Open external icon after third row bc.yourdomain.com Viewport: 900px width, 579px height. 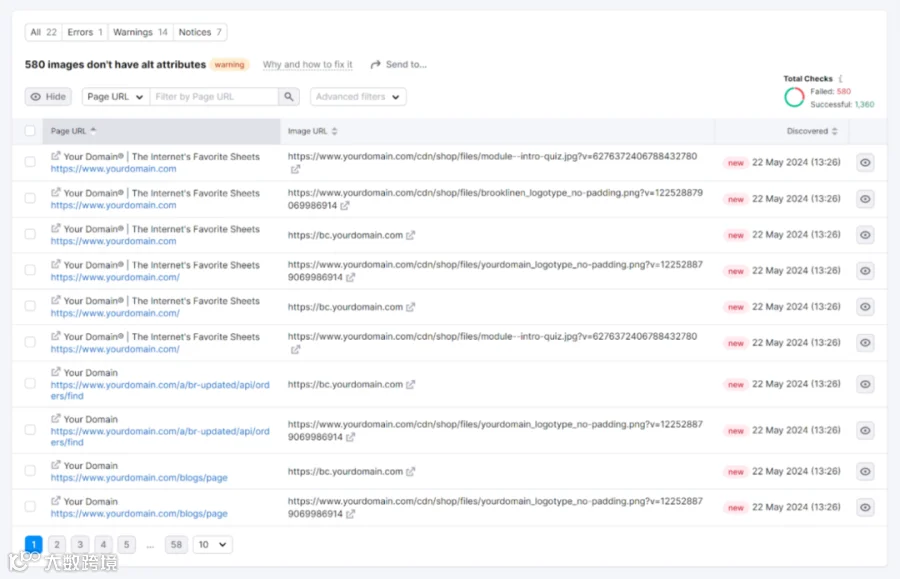tap(410, 235)
